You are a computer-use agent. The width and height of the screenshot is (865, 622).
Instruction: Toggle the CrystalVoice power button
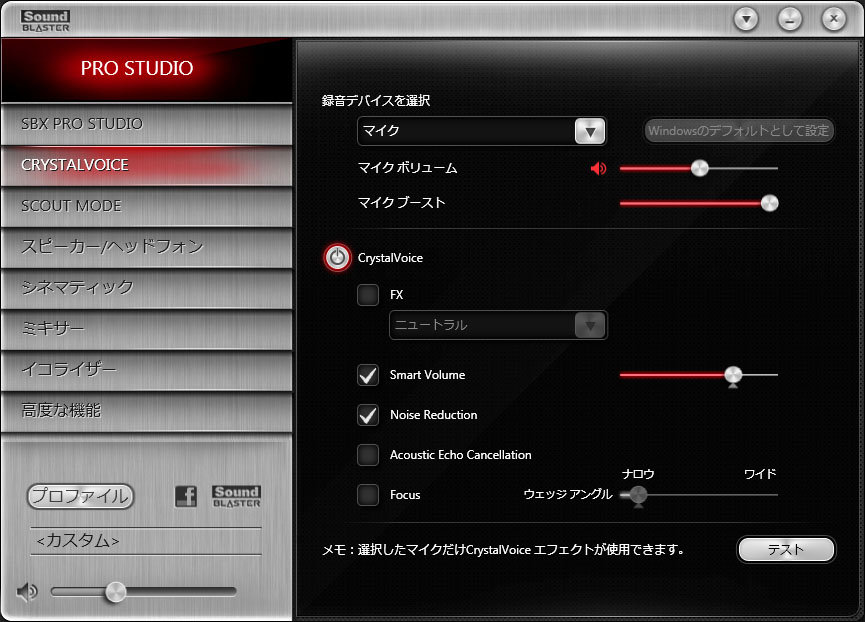pyautogui.click(x=338, y=258)
